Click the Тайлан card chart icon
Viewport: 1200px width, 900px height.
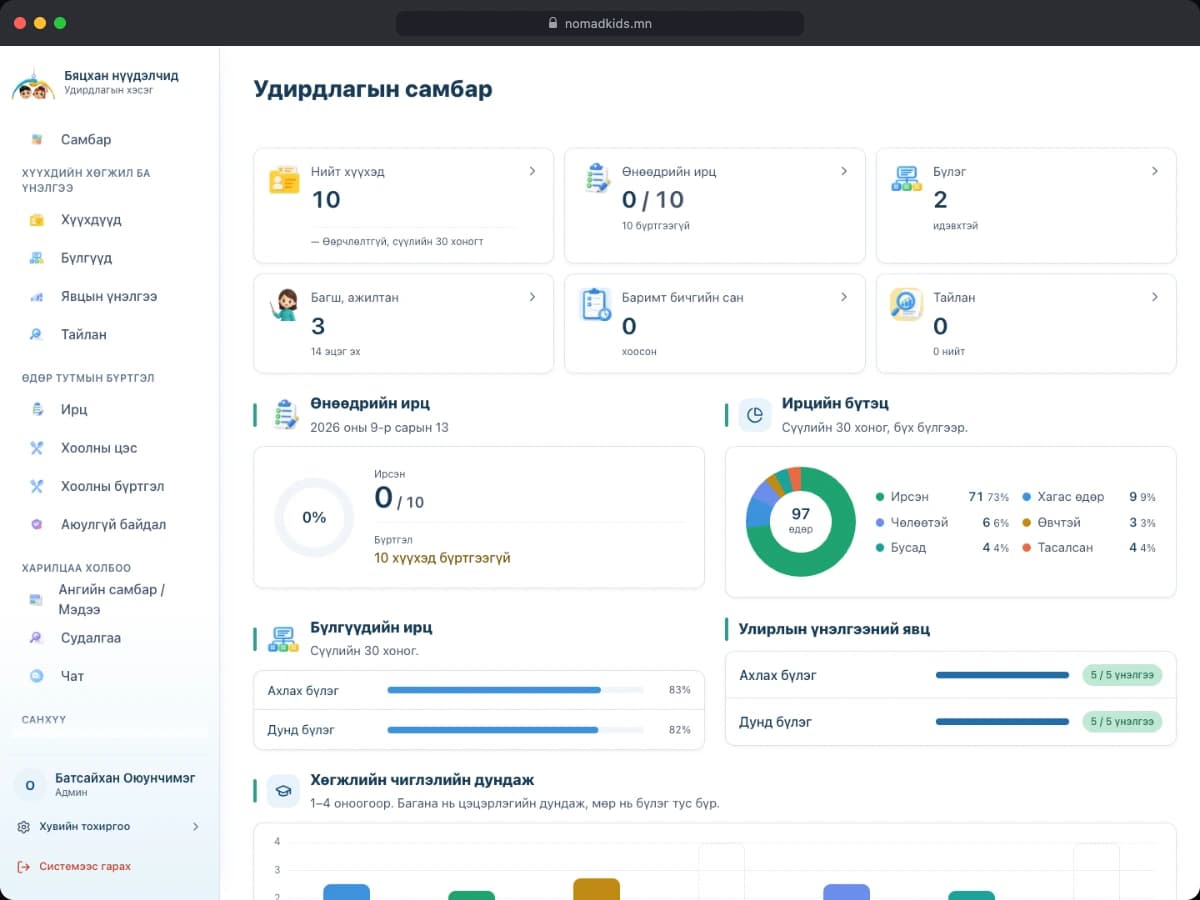coord(907,305)
